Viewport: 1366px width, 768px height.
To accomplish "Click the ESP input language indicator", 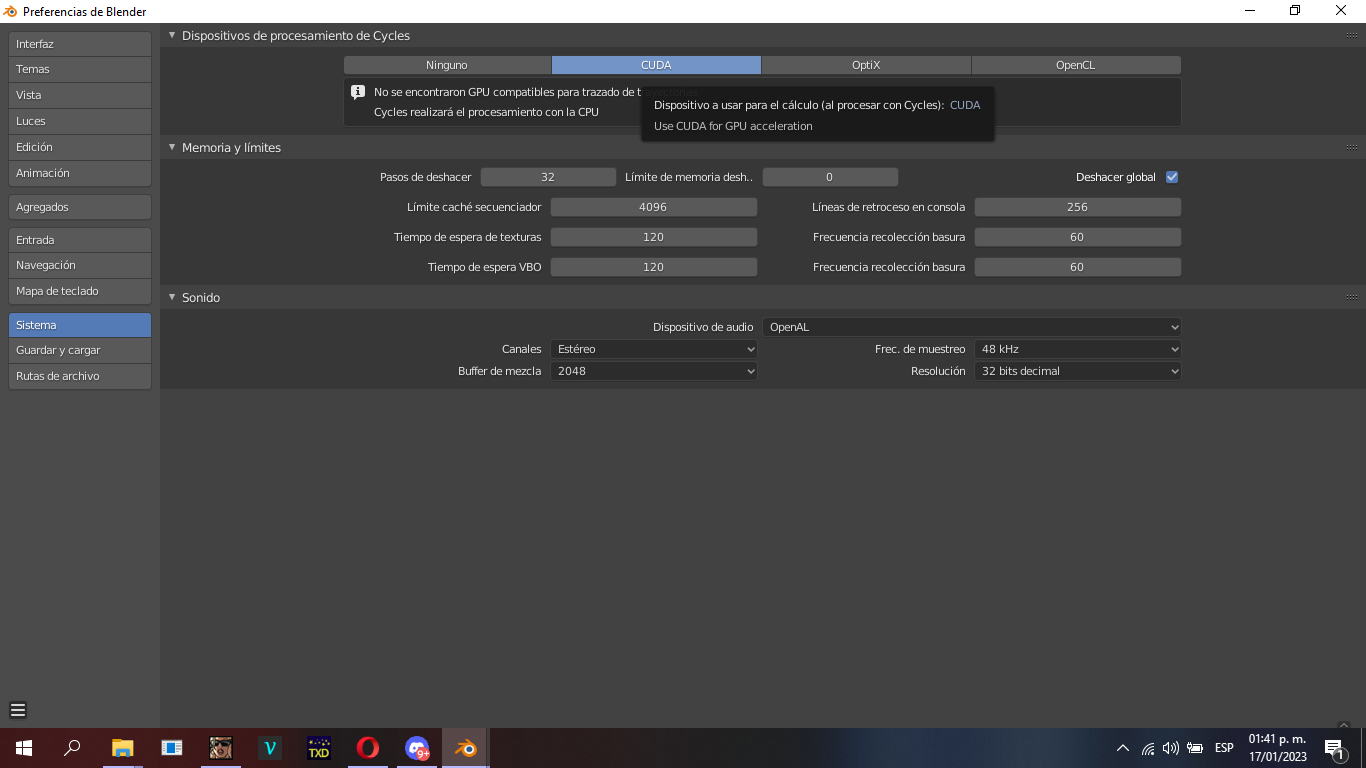I will pyautogui.click(x=1224, y=748).
